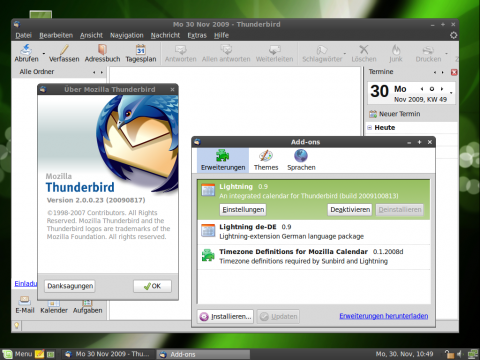This screenshot has width=480, height=360.
Task: Click the network icon in system tray
Action: click(x=473, y=354)
